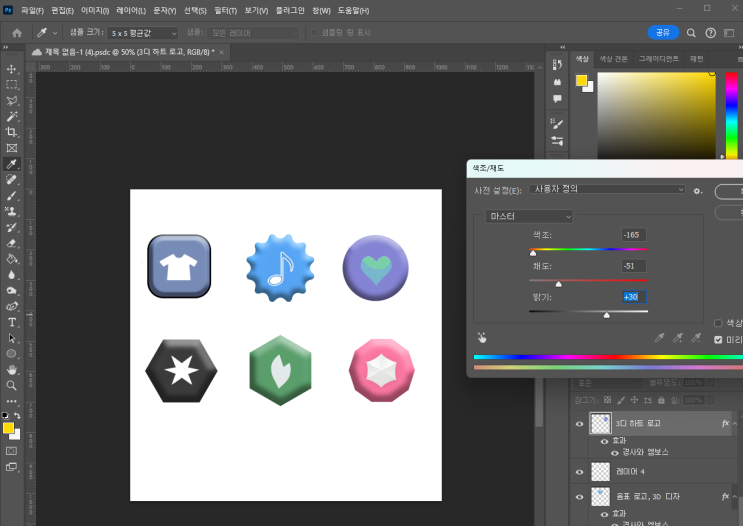The width and height of the screenshot is (743, 526).
Task: Select the Magic Wand tool
Action: (x=12, y=116)
